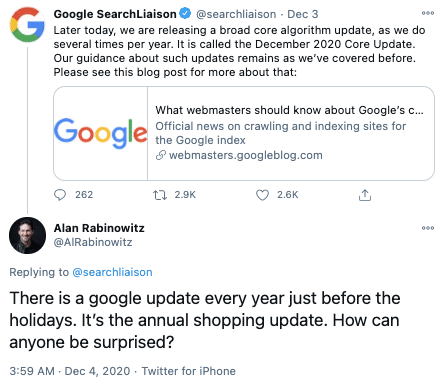Open the Dec 3 tweet timestamp
Image resolution: width=445 pixels, height=389 pixels.
(303, 14)
